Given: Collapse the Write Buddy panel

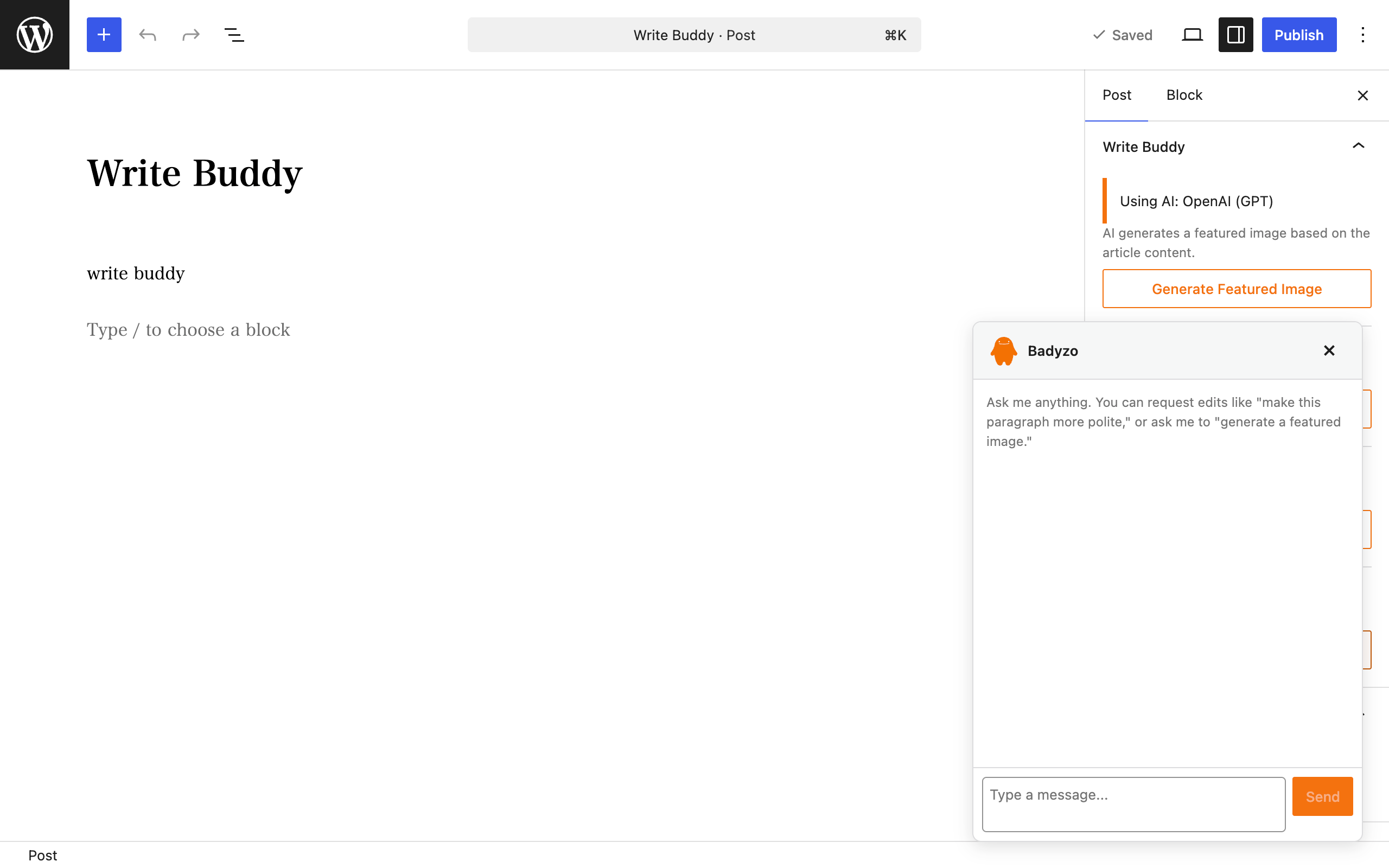Looking at the screenshot, I should click(1237, 147).
